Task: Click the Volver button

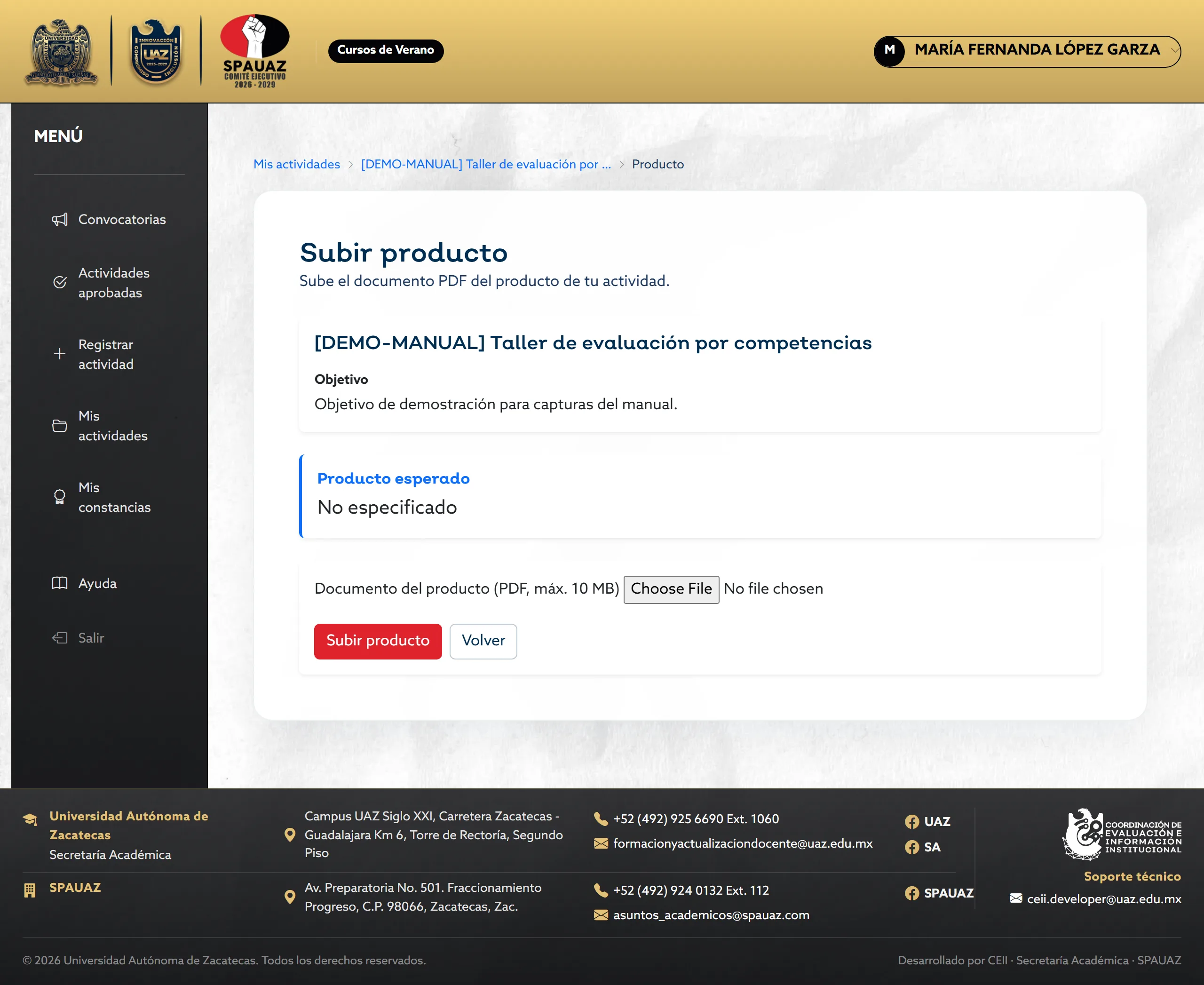Action: [x=483, y=641]
